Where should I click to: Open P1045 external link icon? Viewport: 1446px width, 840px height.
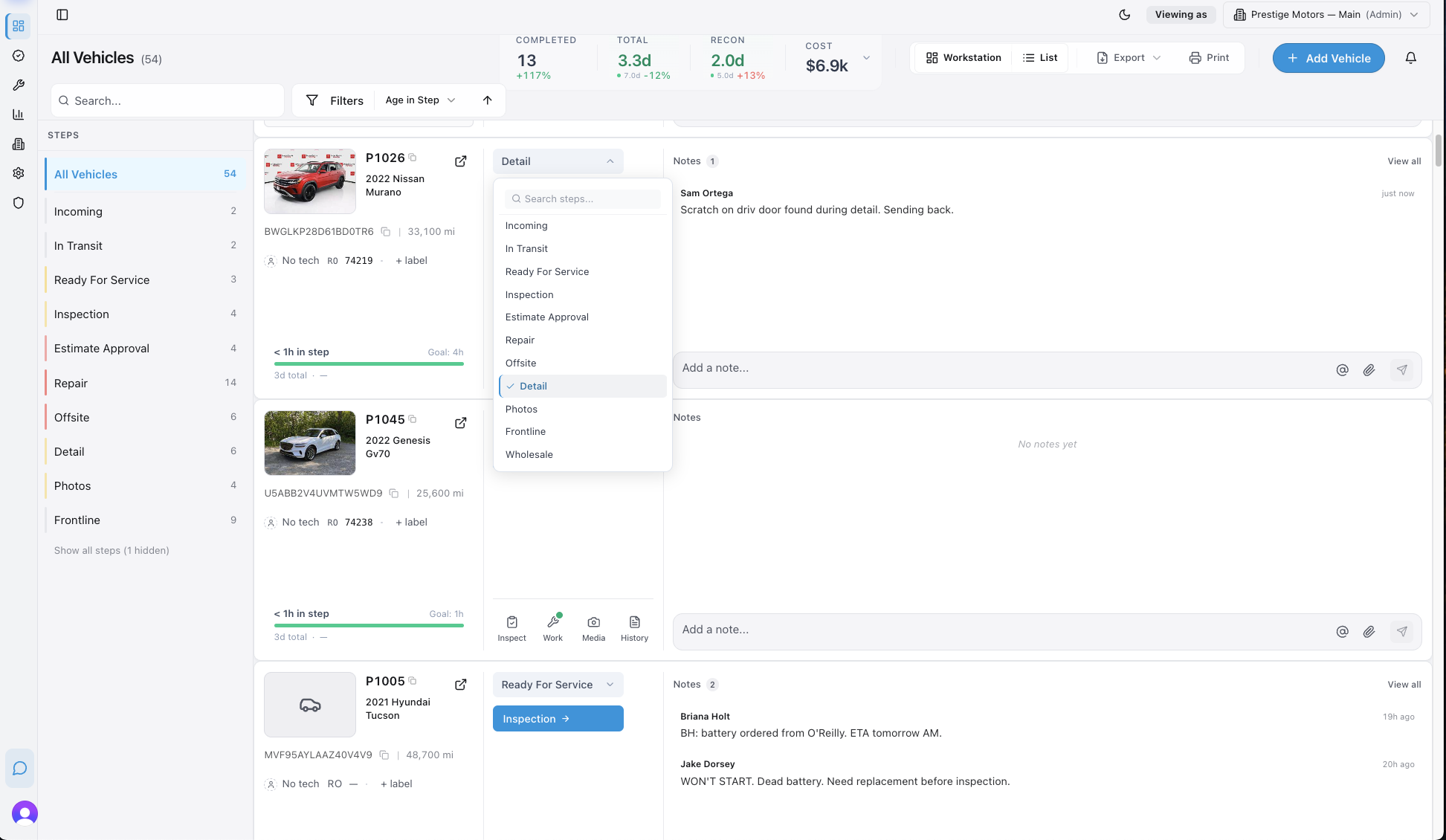coord(461,423)
